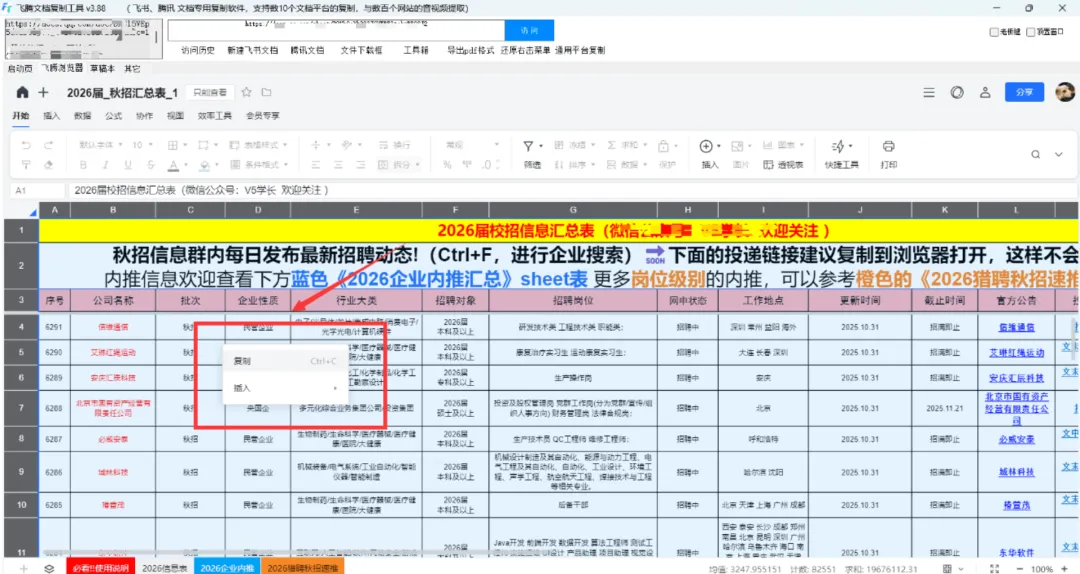Switch to the 2026猎聘秋招速推 sheet tab
The image size is (1080, 574).
point(302,568)
